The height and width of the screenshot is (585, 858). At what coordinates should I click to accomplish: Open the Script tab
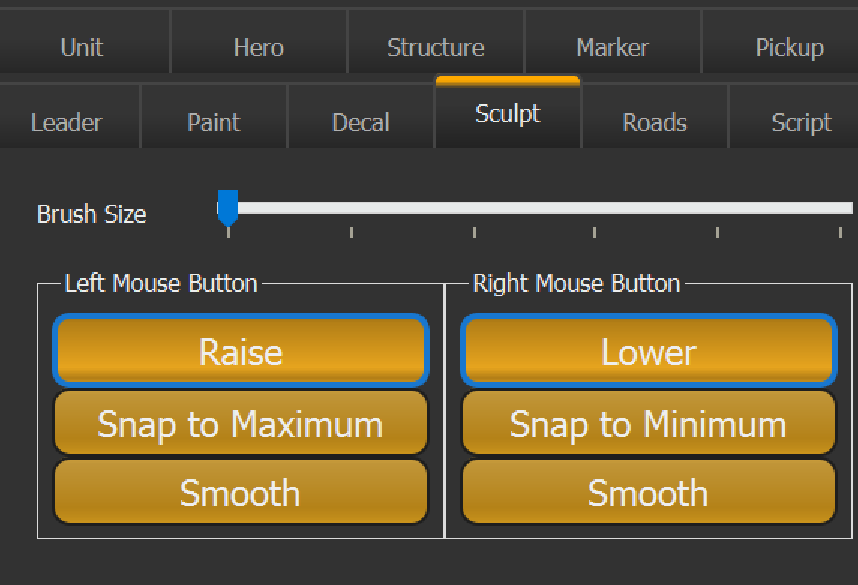[801, 122]
